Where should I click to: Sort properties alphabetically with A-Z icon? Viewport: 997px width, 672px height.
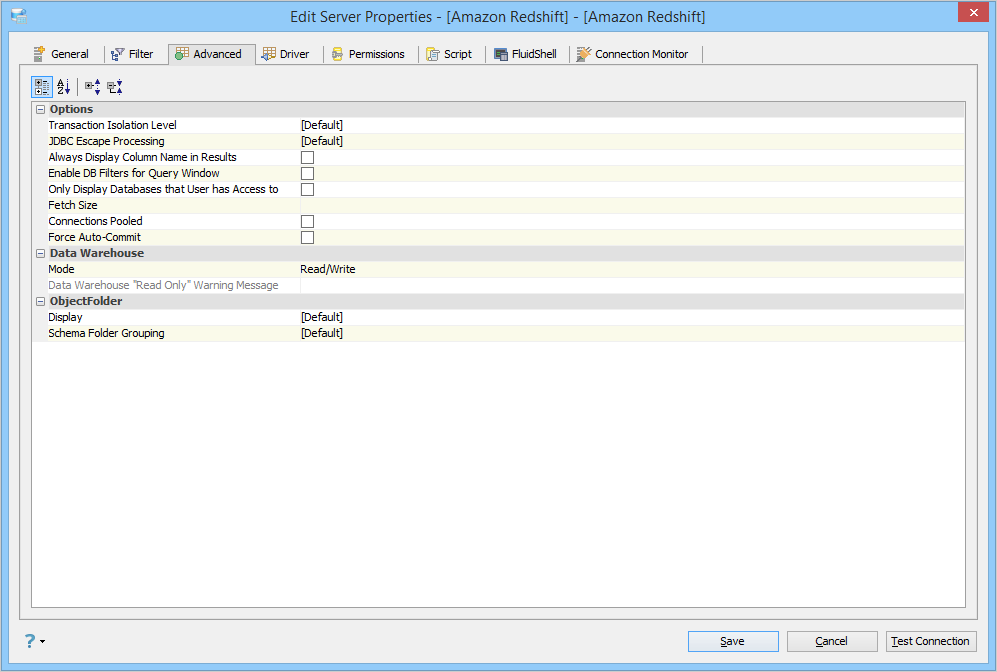(64, 86)
